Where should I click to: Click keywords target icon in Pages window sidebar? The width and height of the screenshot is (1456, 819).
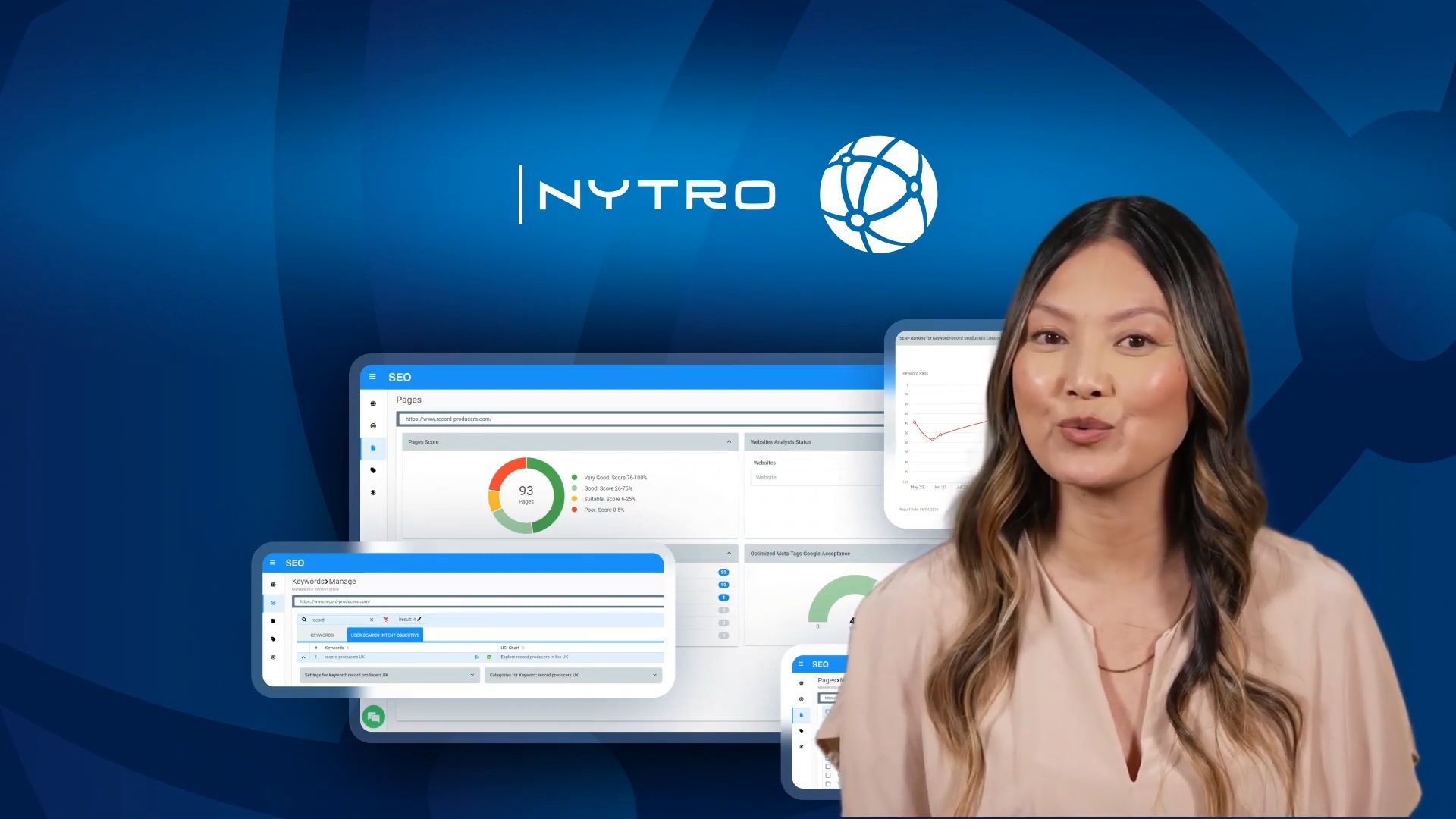tap(373, 426)
